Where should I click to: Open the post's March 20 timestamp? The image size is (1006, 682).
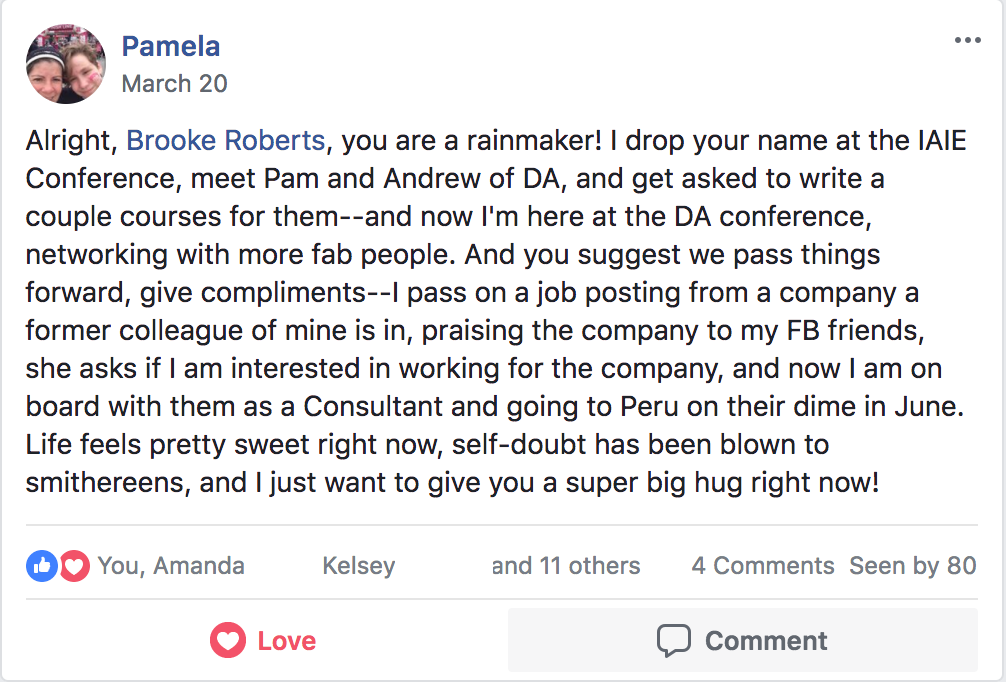click(174, 84)
